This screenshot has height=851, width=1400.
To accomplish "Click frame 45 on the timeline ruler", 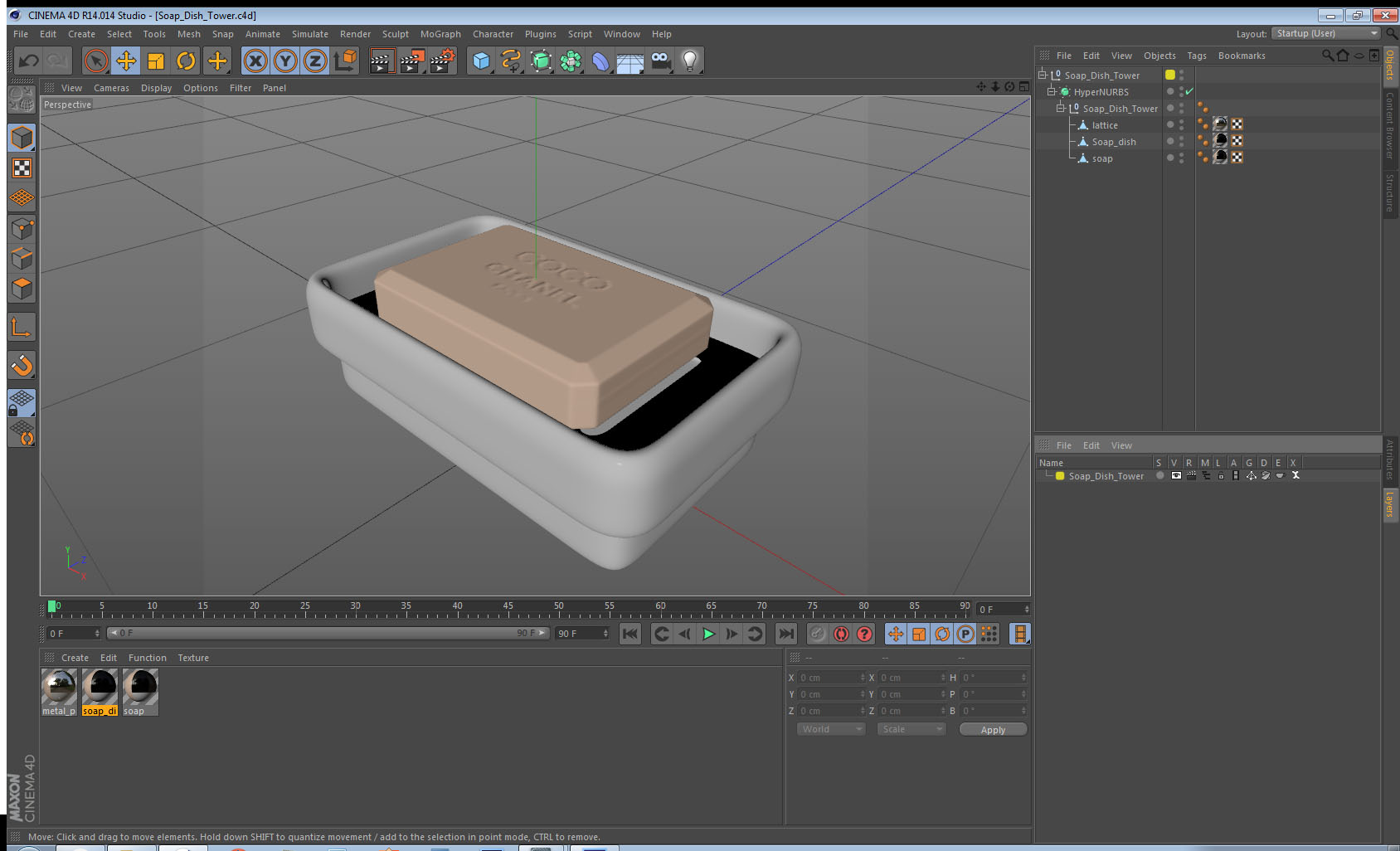I will click(508, 606).
